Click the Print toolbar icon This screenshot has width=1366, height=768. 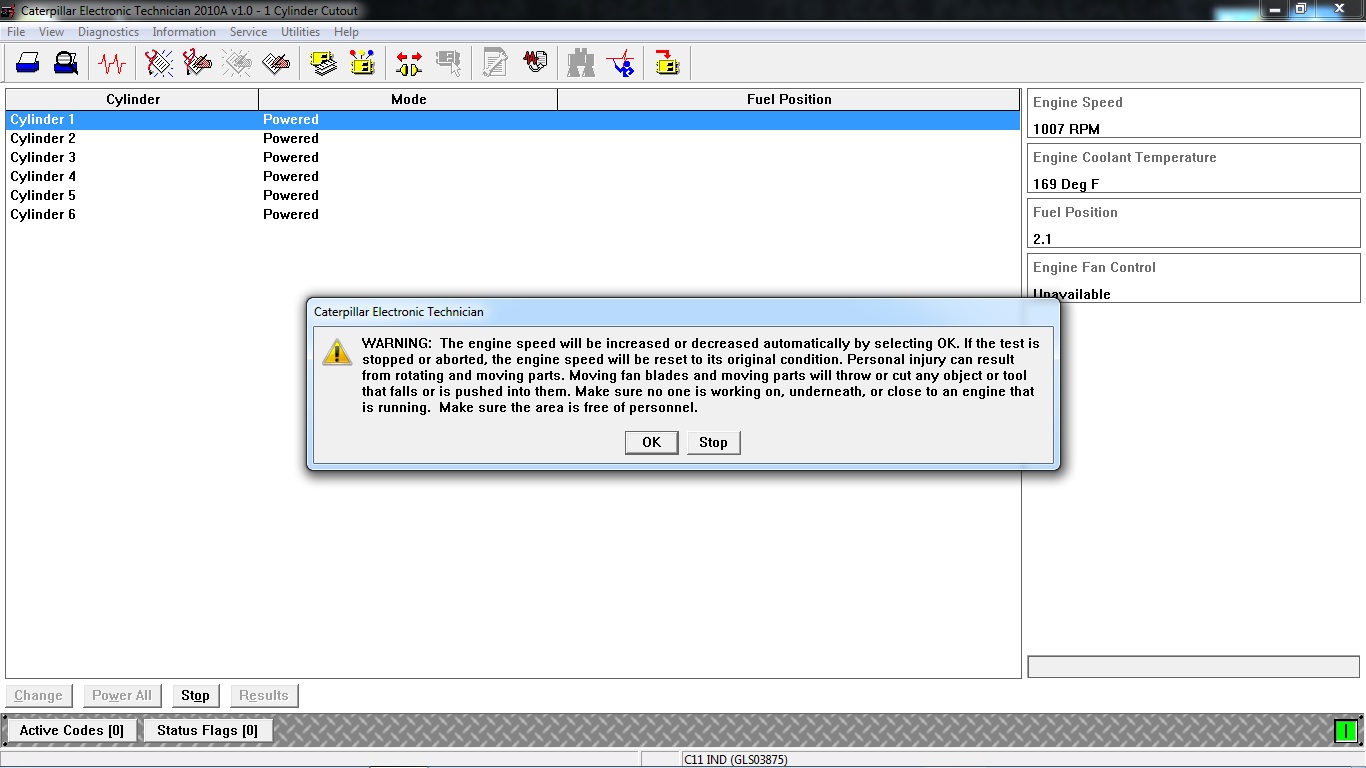pyautogui.click(x=27, y=63)
